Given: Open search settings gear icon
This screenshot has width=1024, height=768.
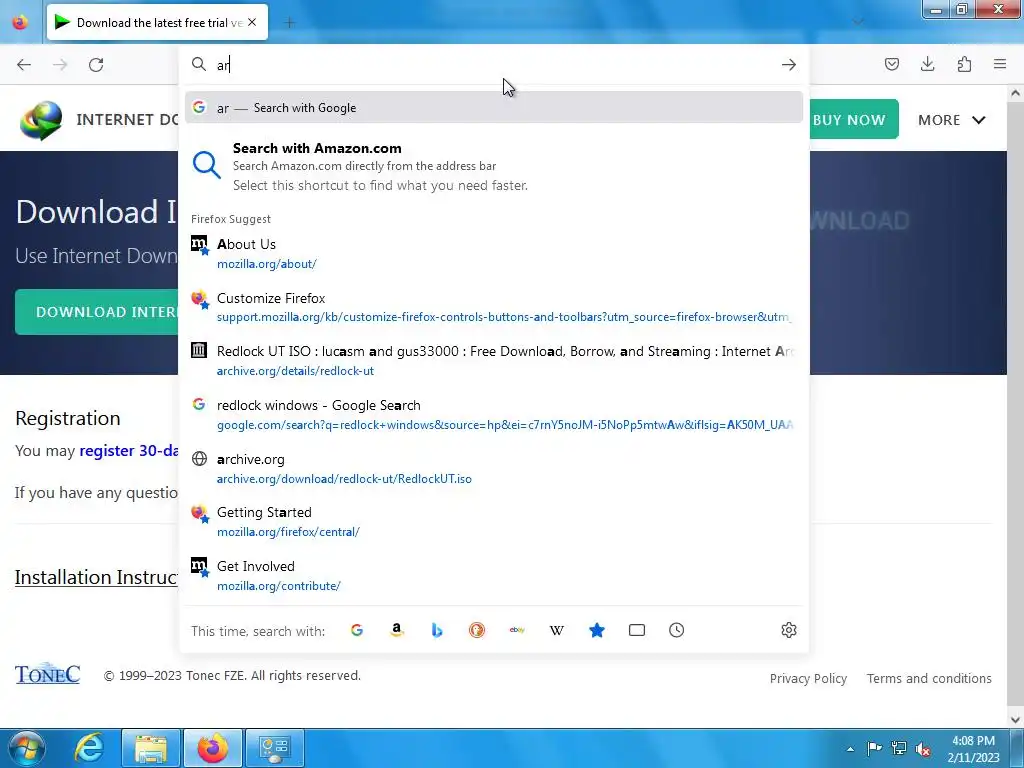Looking at the screenshot, I should 789,630.
